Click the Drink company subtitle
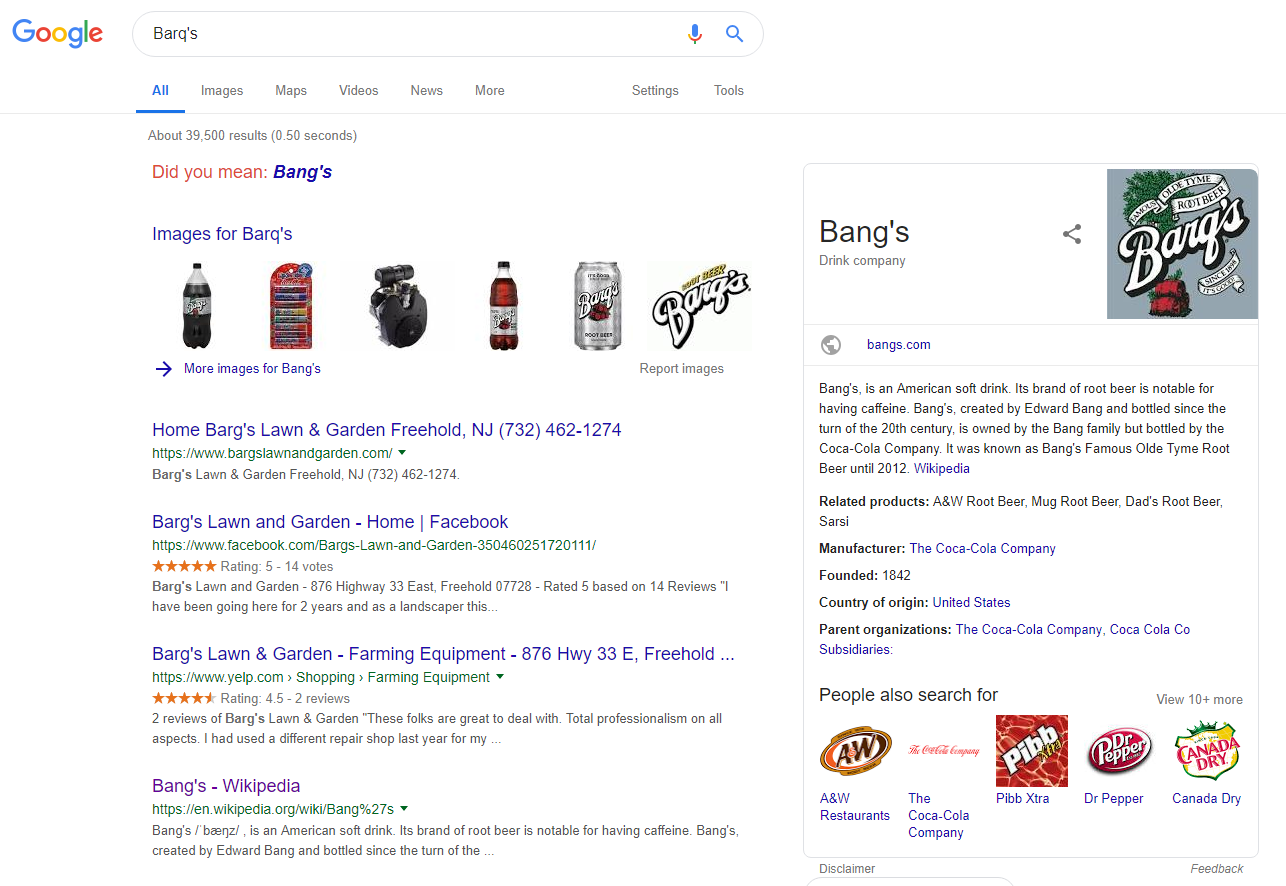The image size is (1286, 886). pos(862,261)
